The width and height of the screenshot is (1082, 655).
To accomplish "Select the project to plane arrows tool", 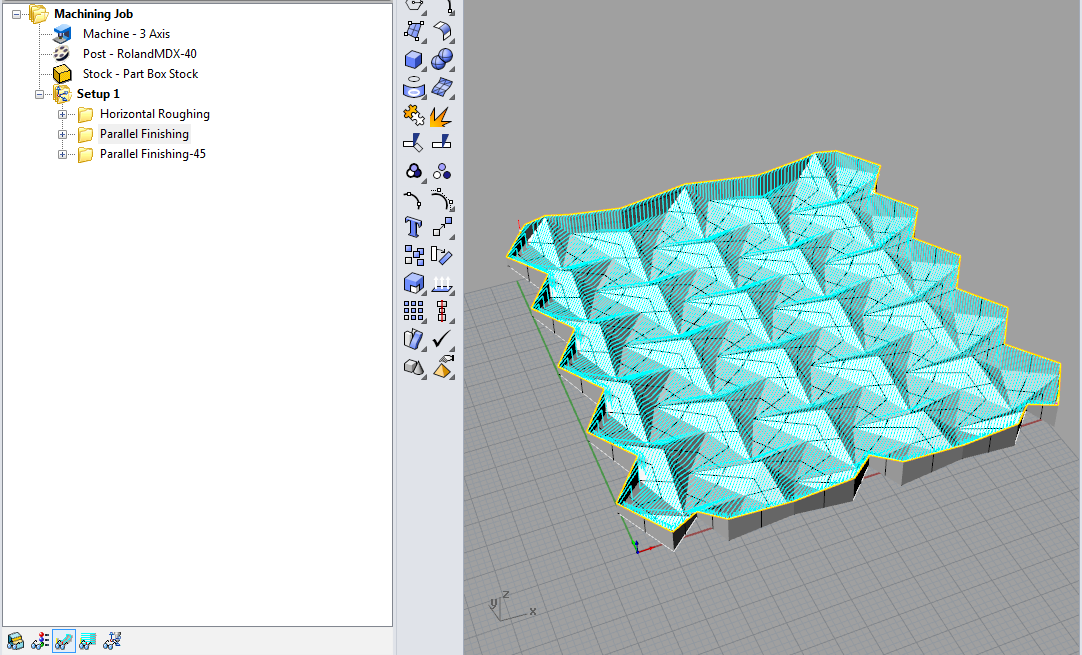I will (x=442, y=283).
